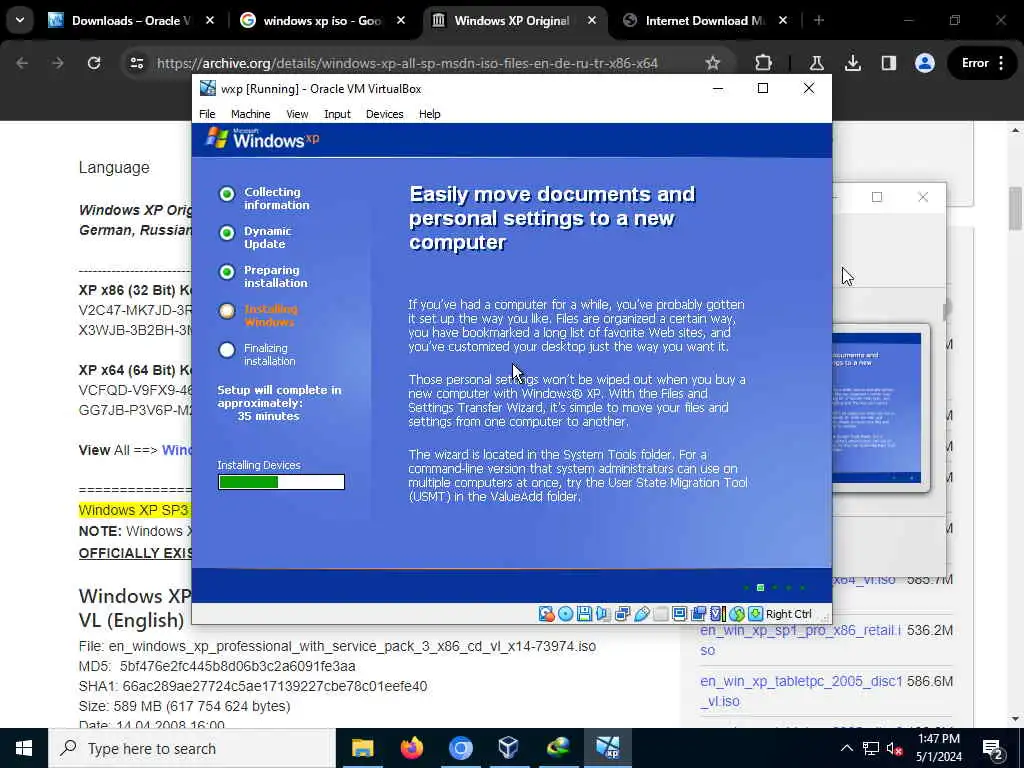Click the Type here to search box
The width and height of the screenshot is (1024, 768).
click(x=192, y=748)
